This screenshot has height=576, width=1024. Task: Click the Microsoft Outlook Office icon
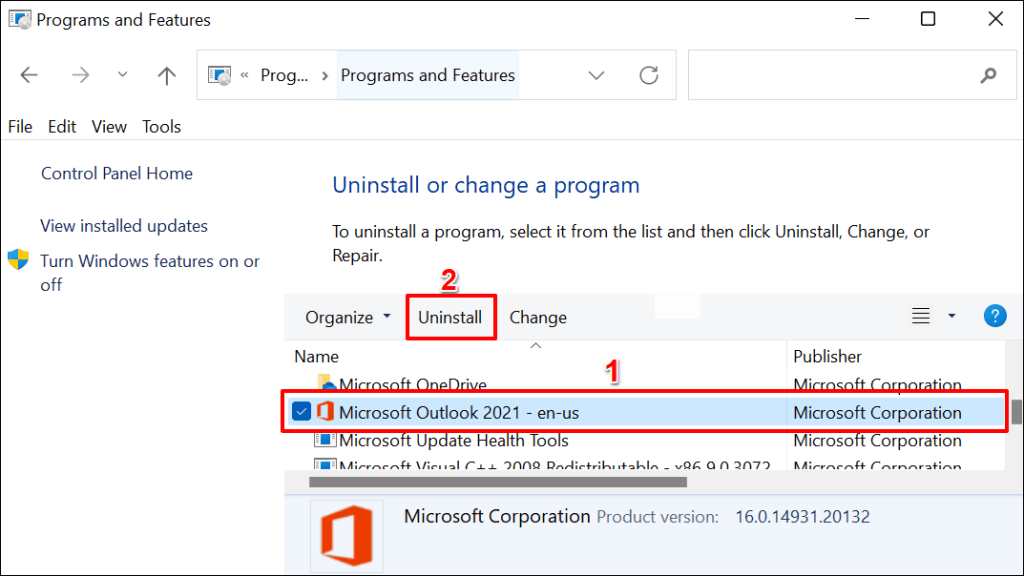click(x=325, y=412)
